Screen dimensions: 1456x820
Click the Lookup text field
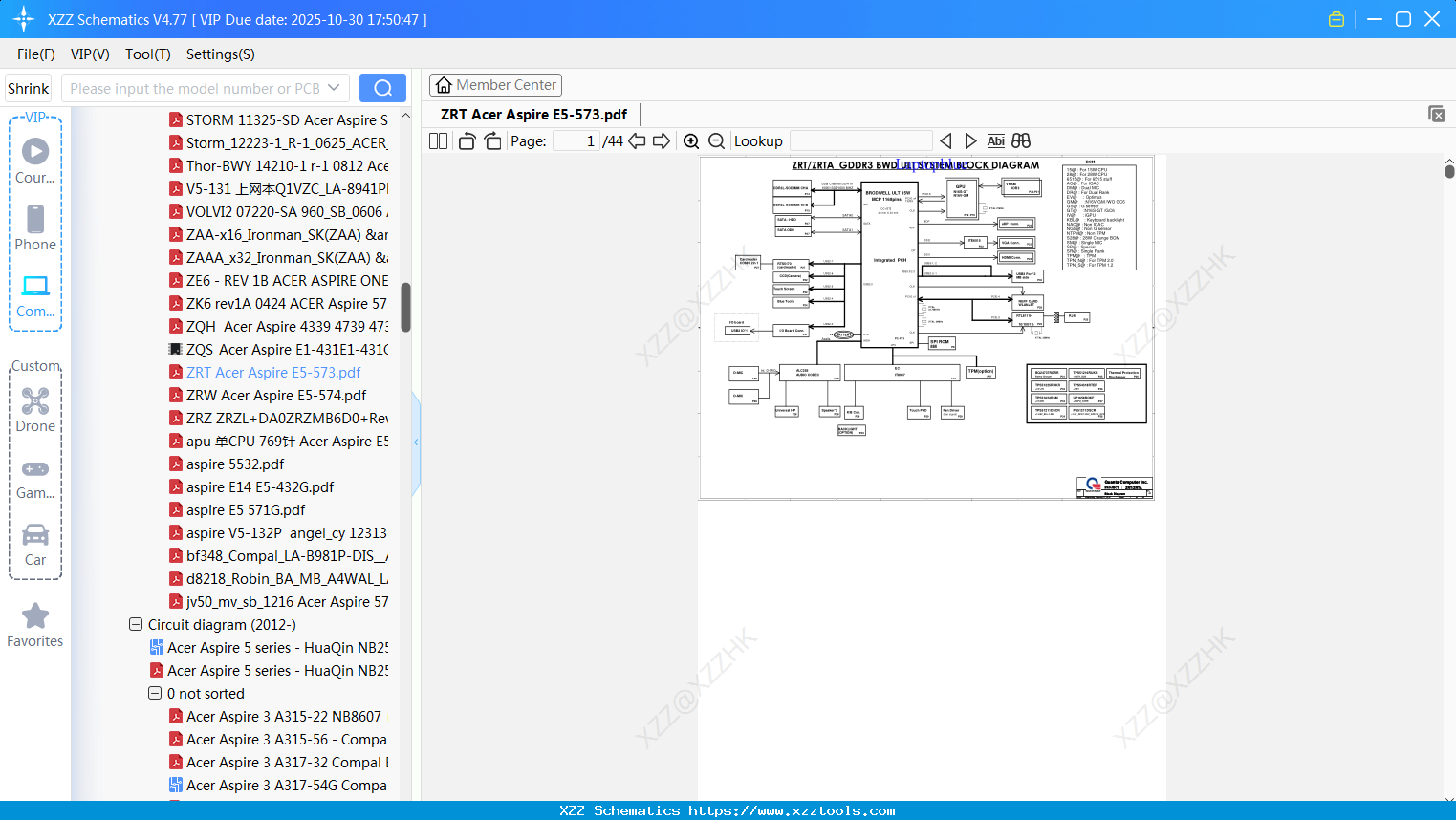click(x=861, y=140)
